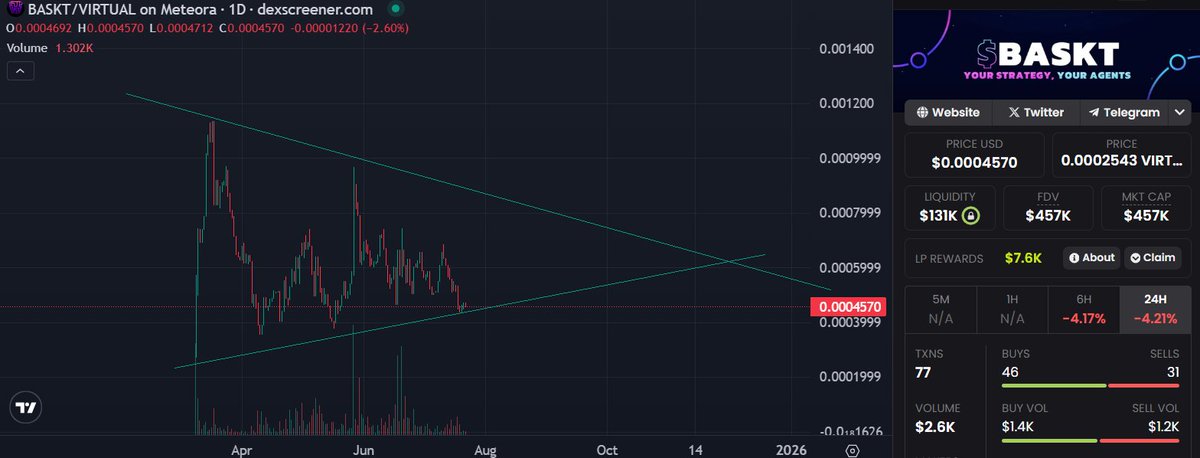The image size is (1200, 458).
Task: Click the About button in LP Rewards
Action: [1091, 258]
